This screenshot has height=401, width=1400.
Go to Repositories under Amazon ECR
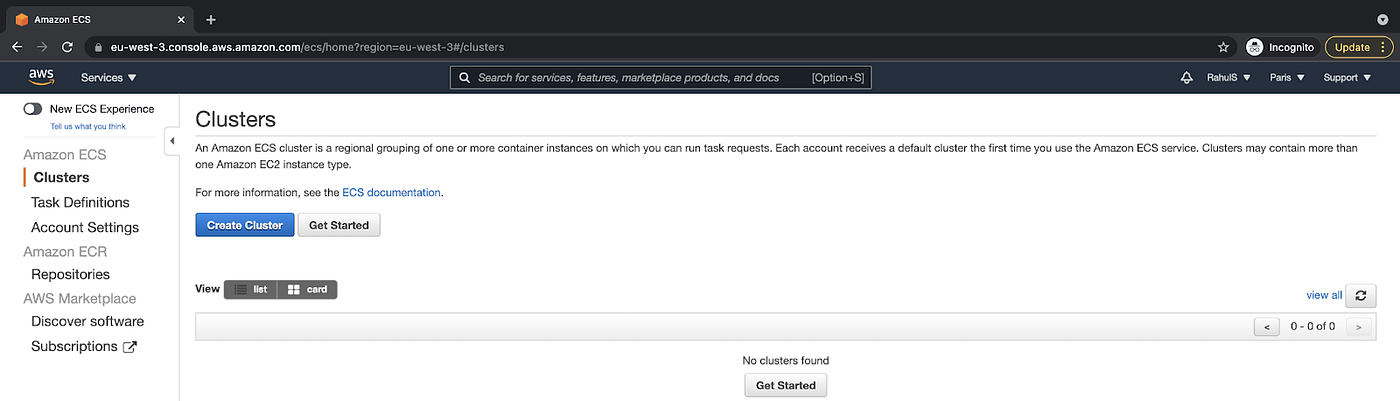click(70, 274)
